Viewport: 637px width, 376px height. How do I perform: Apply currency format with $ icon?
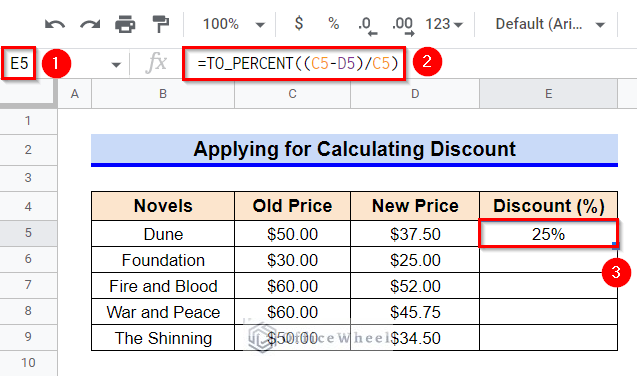click(299, 24)
